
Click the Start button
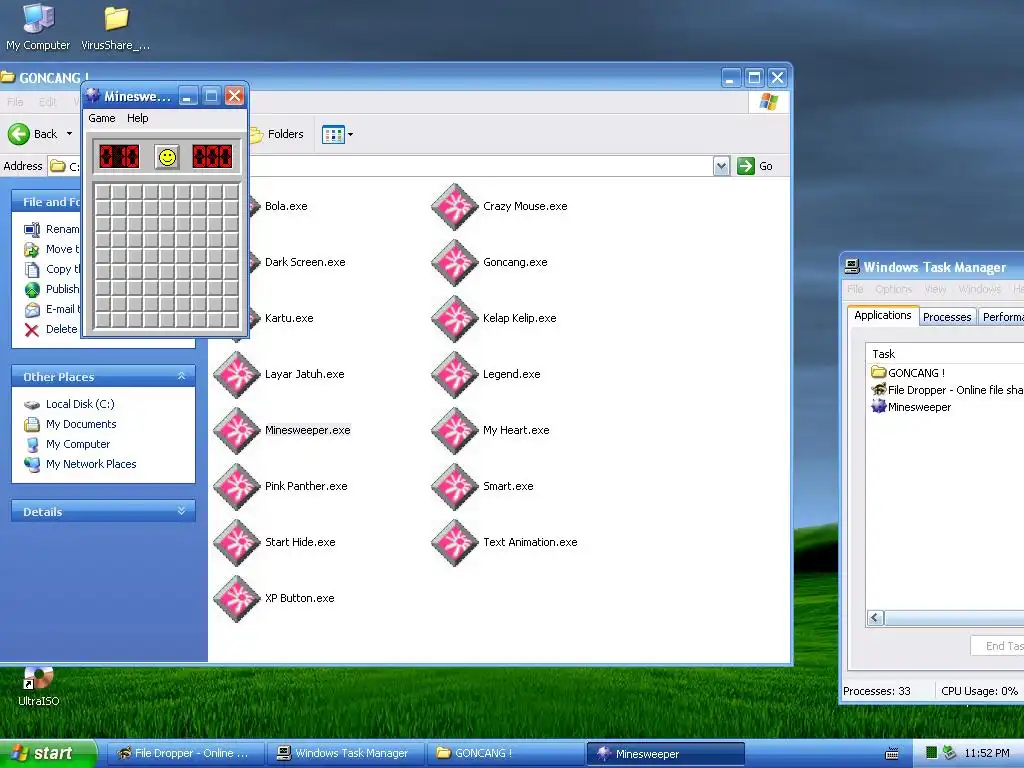pos(48,754)
